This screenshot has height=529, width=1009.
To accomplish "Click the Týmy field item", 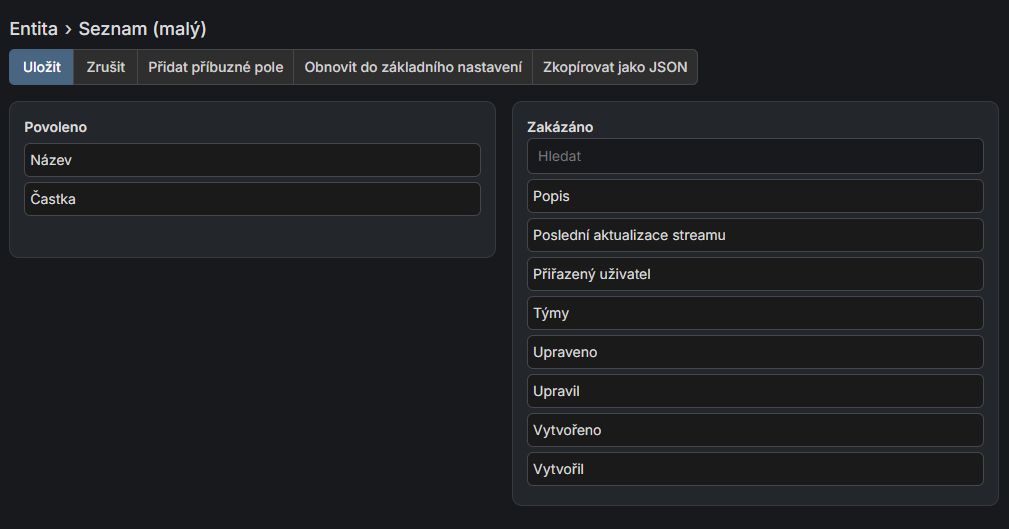I will [755, 313].
